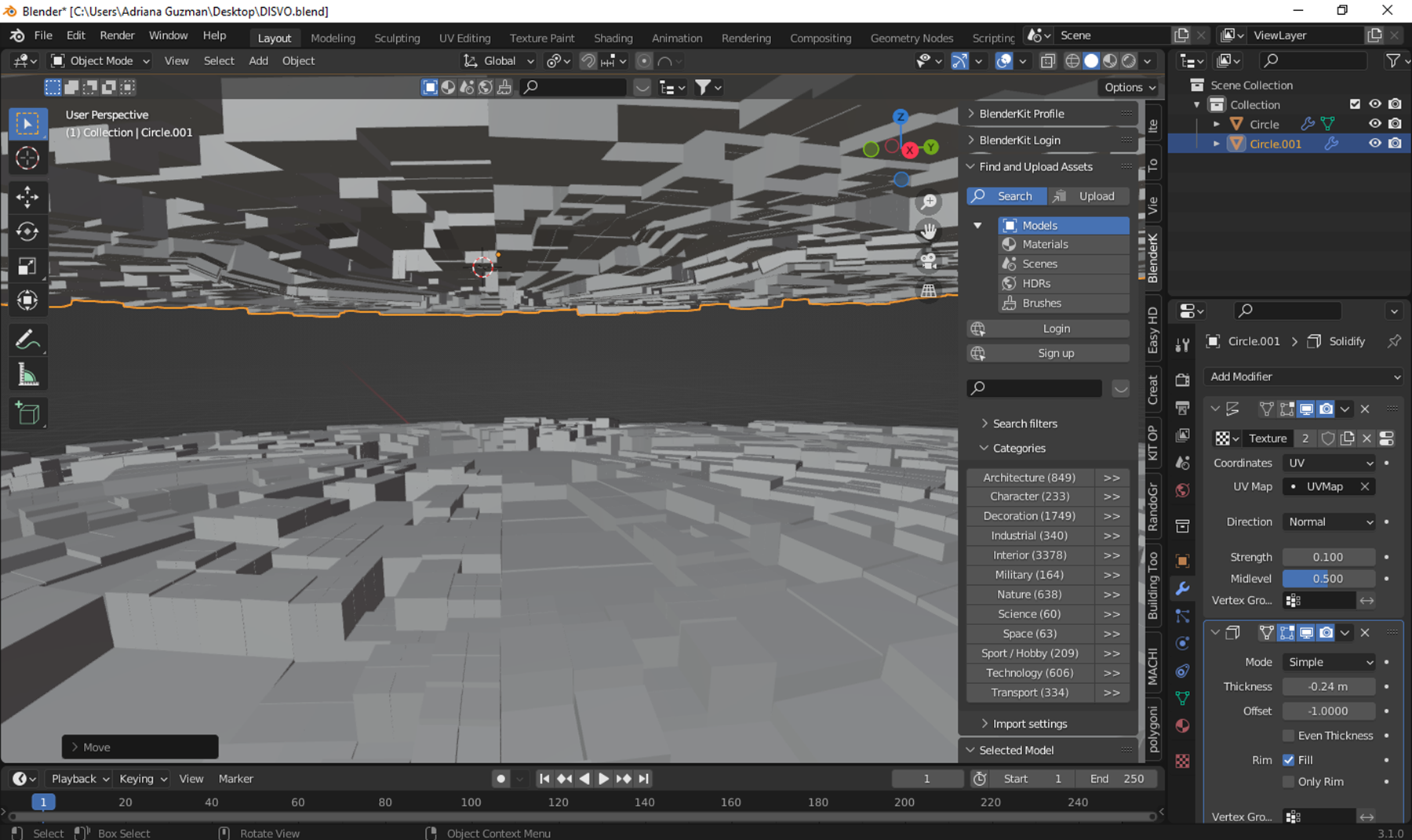This screenshot has width=1412, height=840.
Task: Open Physics properties tab icon
Action: tap(1182, 643)
